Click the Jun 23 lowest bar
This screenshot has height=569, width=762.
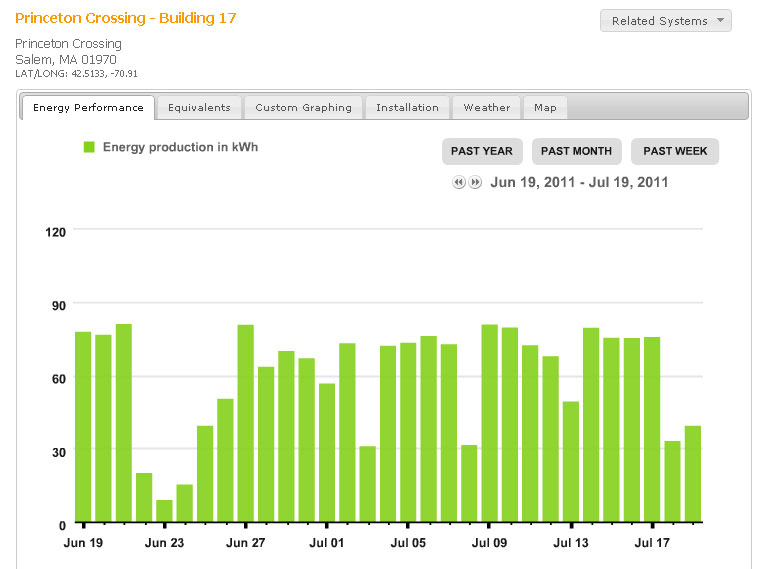tap(164, 511)
